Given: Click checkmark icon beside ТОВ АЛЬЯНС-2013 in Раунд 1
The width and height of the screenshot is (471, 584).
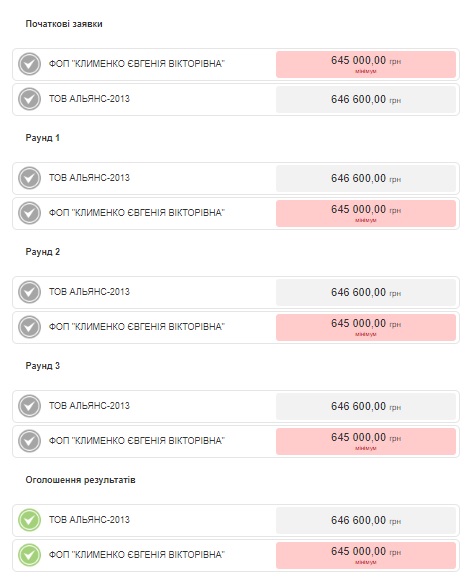Looking at the screenshot, I should [29, 178].
